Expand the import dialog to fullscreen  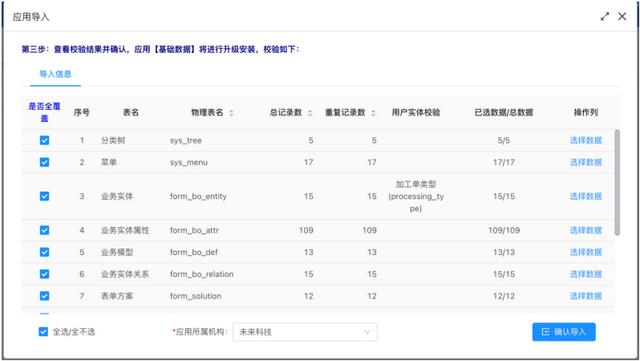point(605,16)
